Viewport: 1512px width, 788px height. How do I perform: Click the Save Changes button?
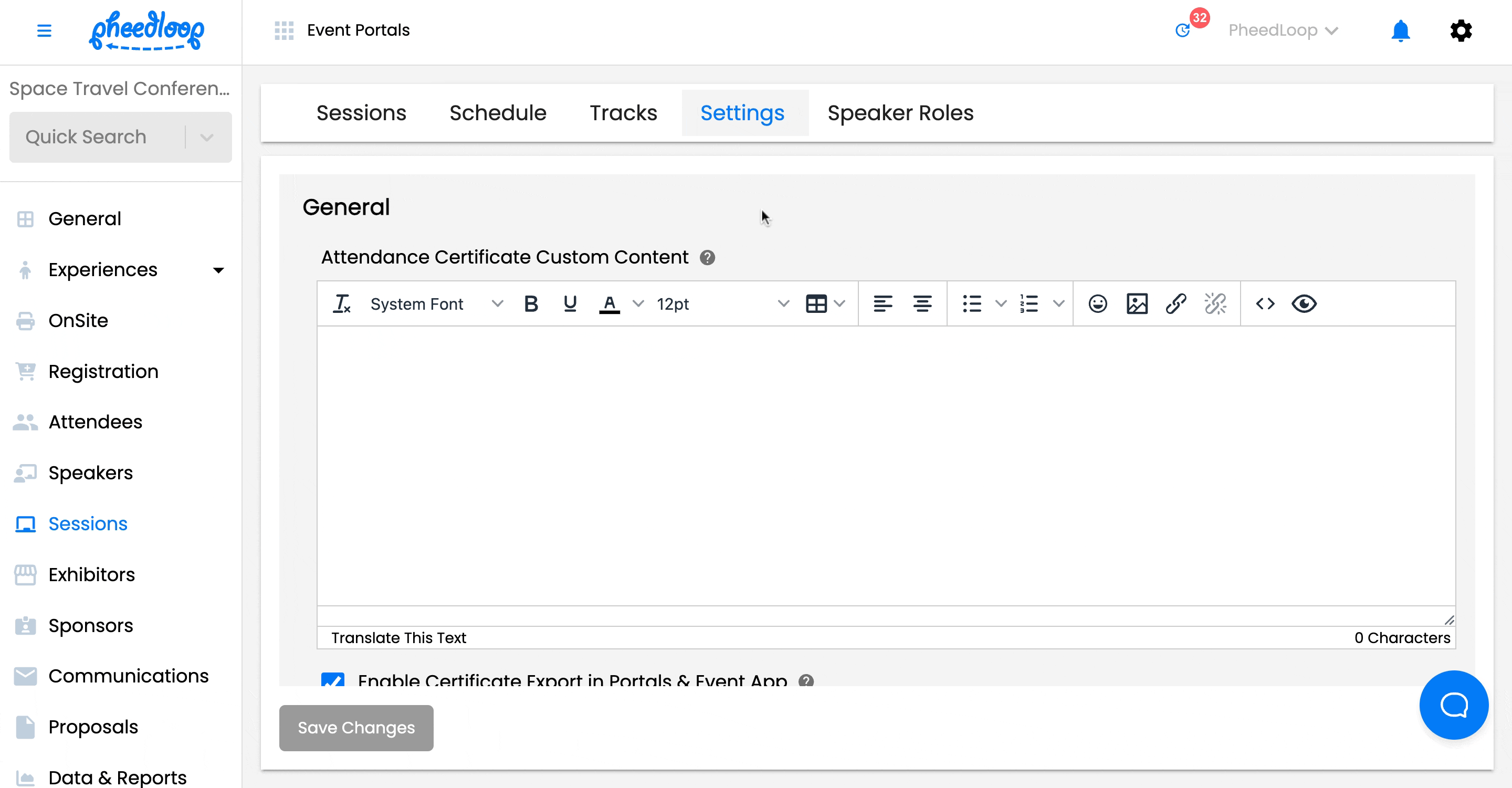pyautogui.click(x=356, y=728)
